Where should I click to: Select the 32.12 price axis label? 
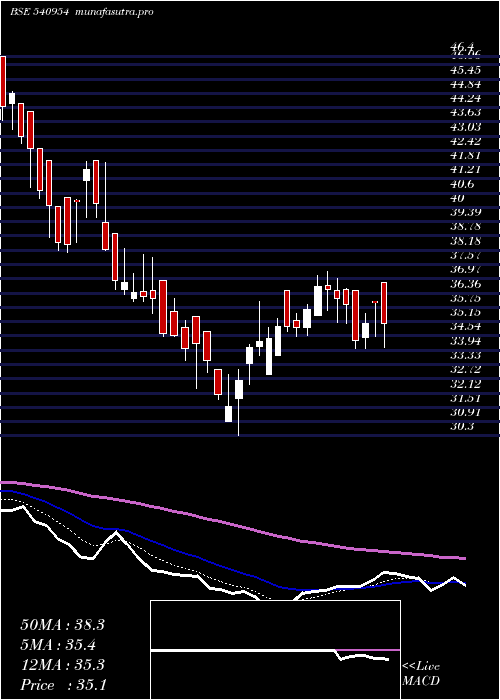click(466, 384)
